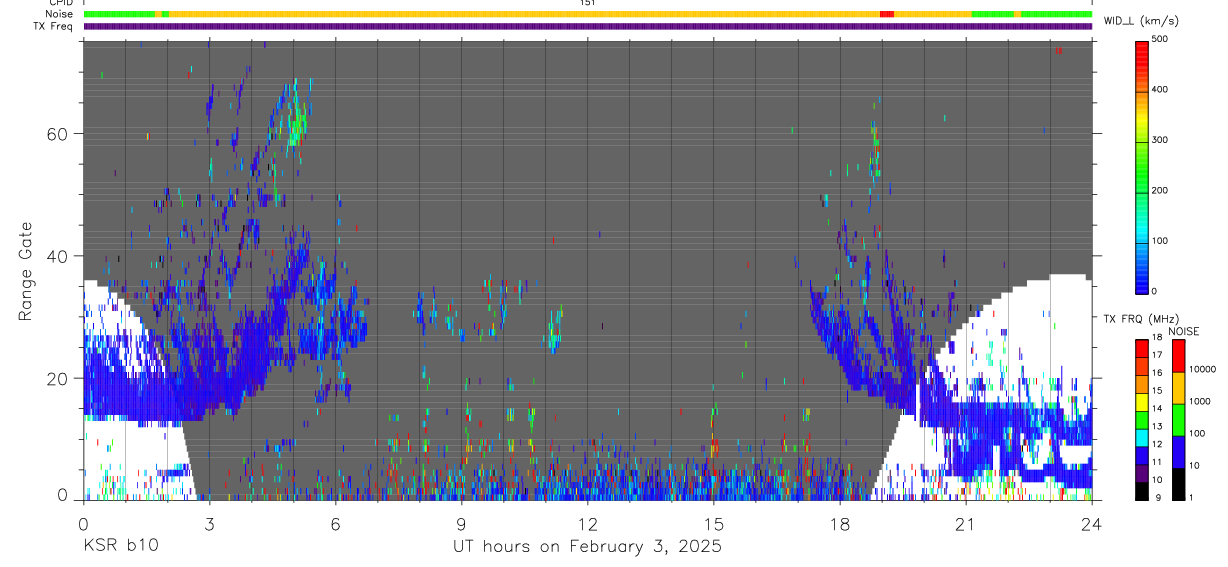Viewport: 1228px width, 567px height.
Task: Click the 'Noise' row label at top left
Action: (x=59, y=14)
